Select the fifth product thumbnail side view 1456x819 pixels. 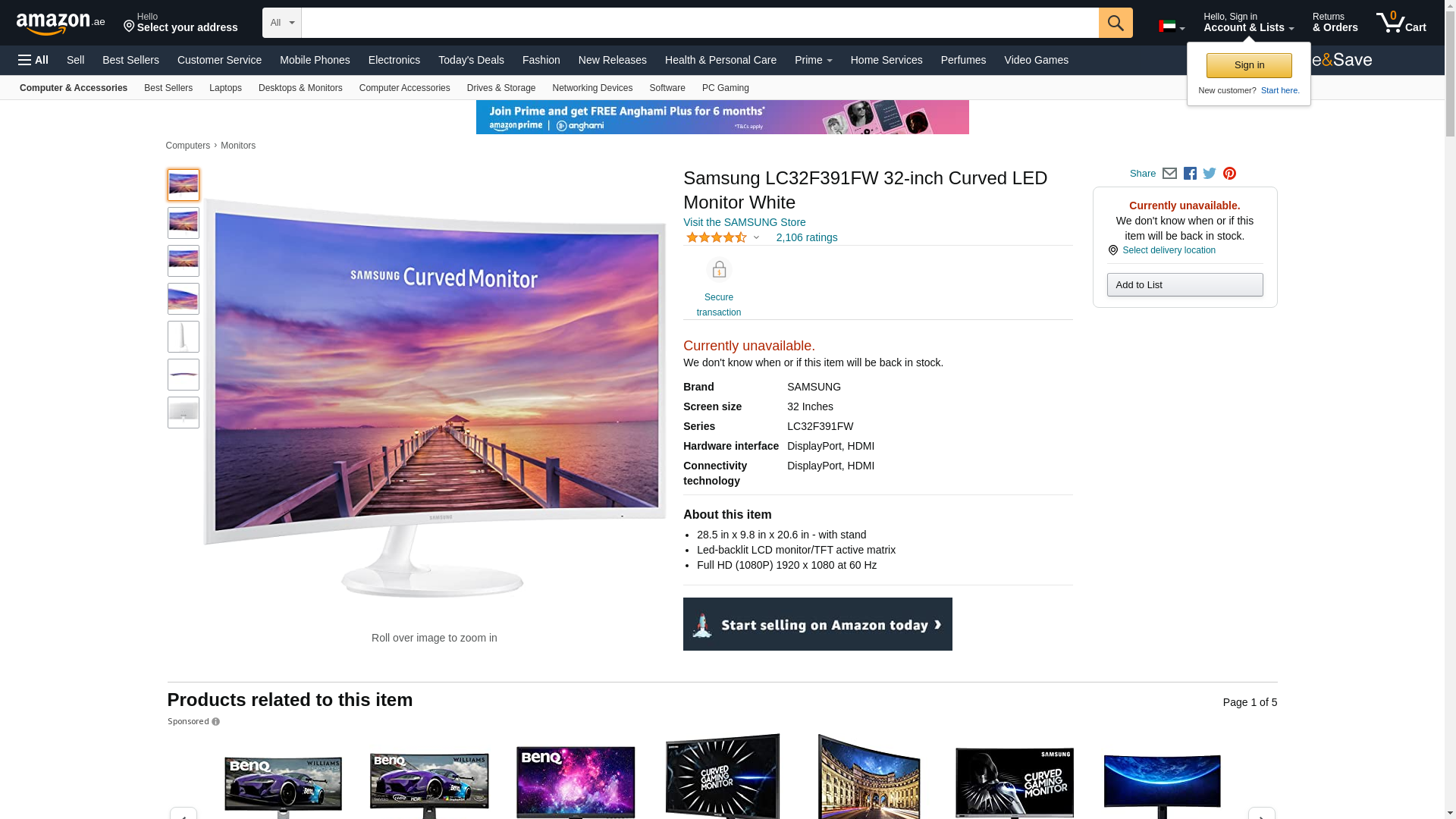pos(184,337)
